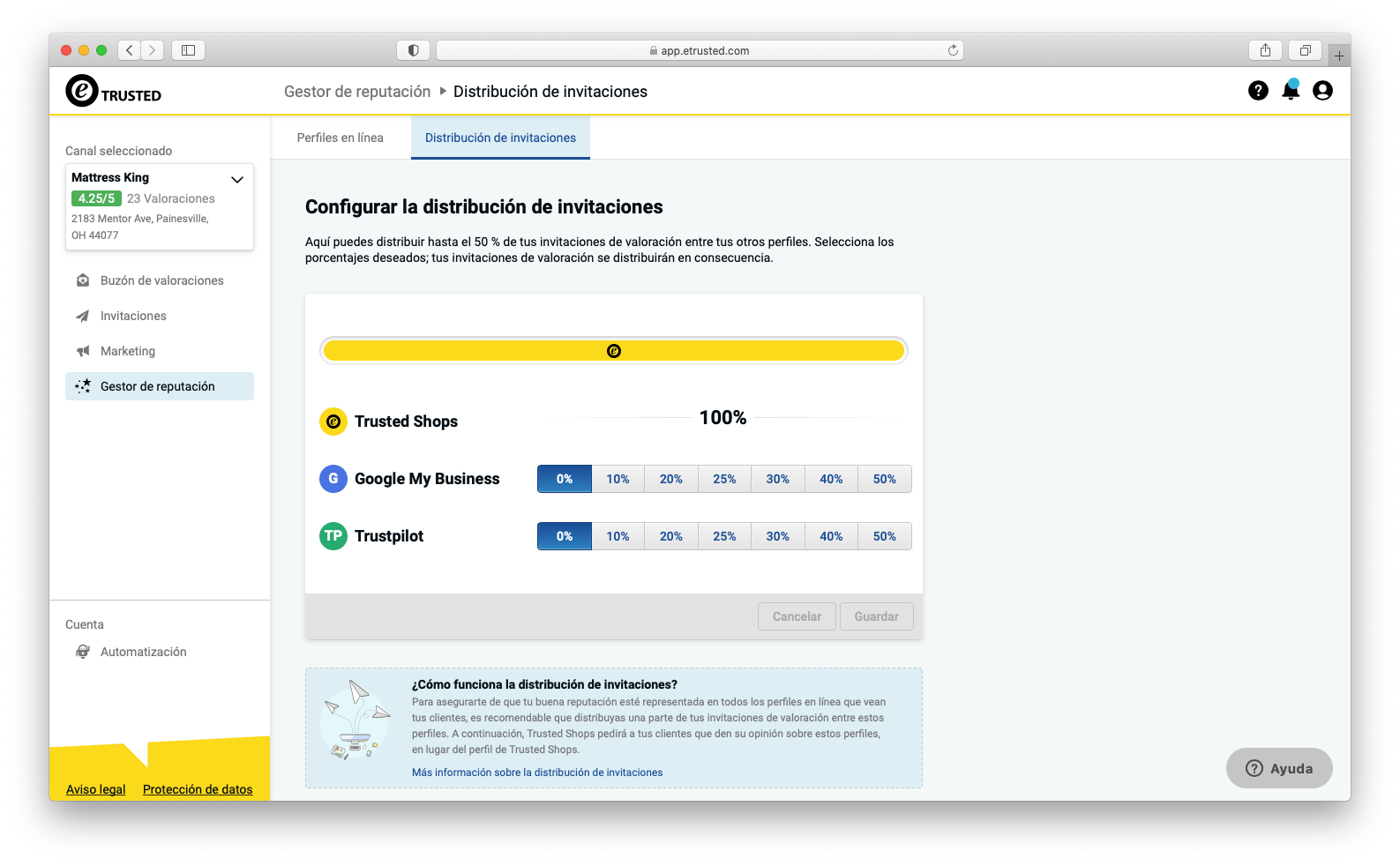Open Marketing in the sidebar
Screen dimensions: 1400x866
[160, 351]
